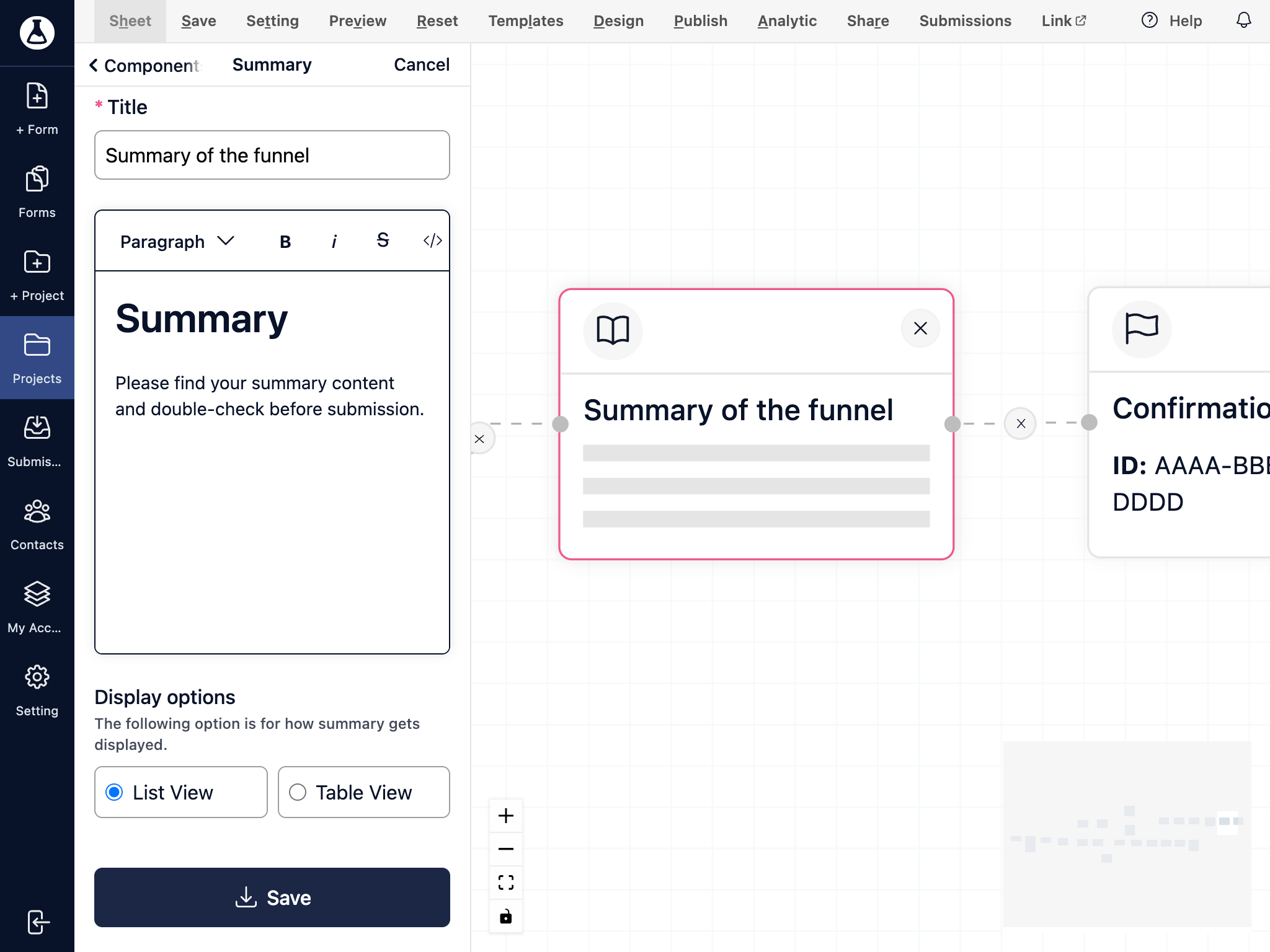1270x952 pixels.
Task: Select the List View radio option
Action: click(x=181, y=792)
